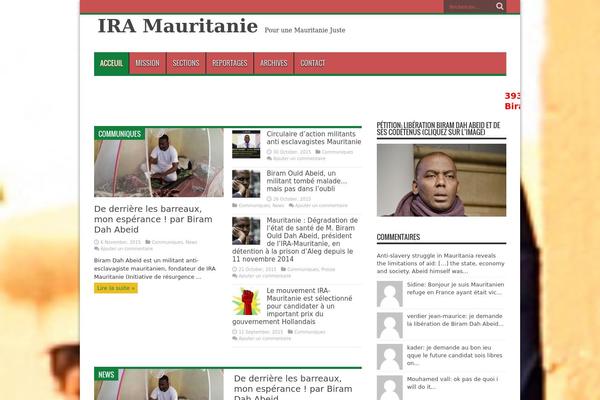Open the Contact menu item
Viewport: 600px width, 400px height.
click(313, 63)
